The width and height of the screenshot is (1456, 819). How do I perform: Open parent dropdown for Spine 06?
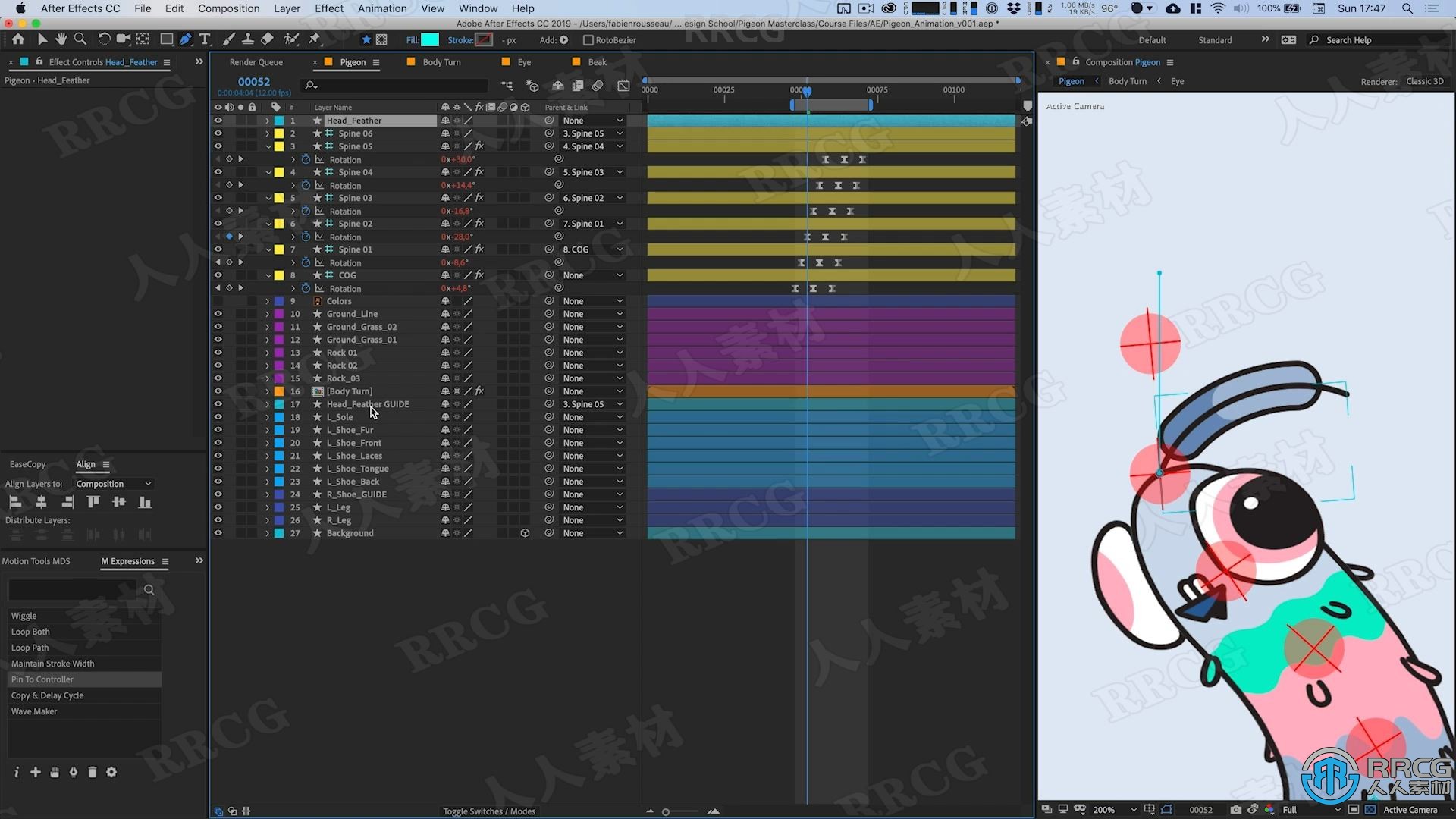pos(592,133)
